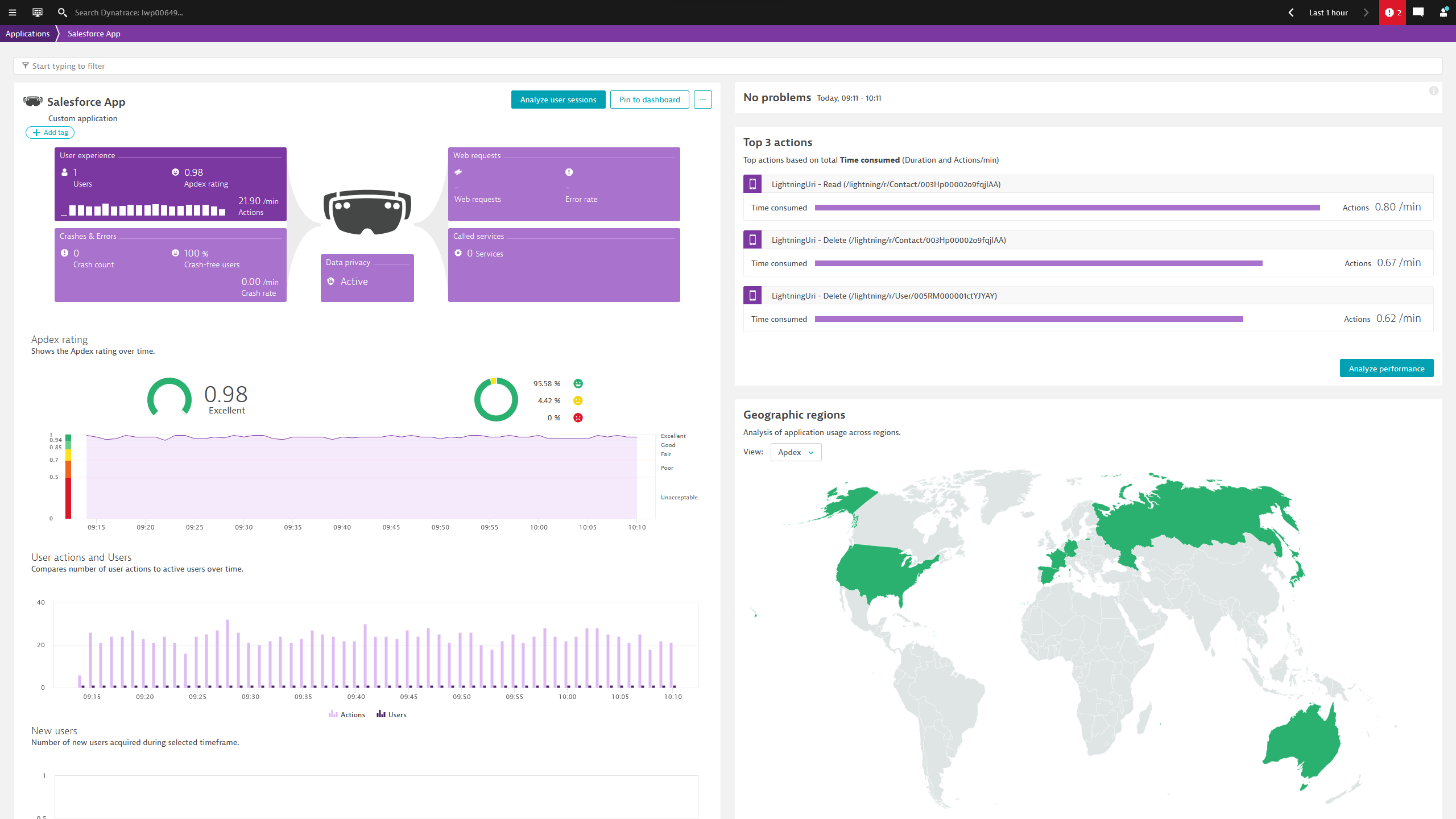Click Pin to dashboard button
The image size is (1456, 819).
[650, 100]
